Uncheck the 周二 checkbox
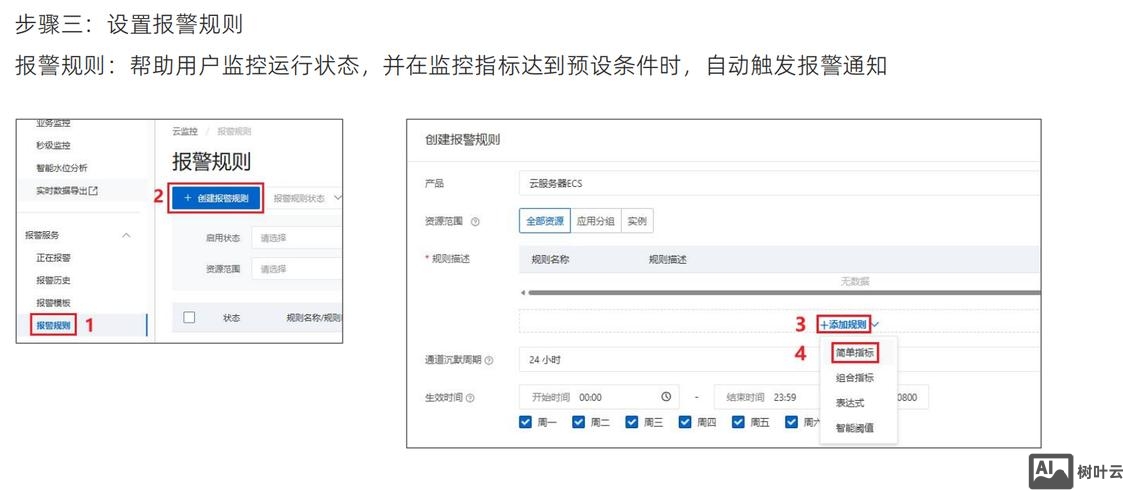Screen dimensions: 1131x500 point(578,422)
